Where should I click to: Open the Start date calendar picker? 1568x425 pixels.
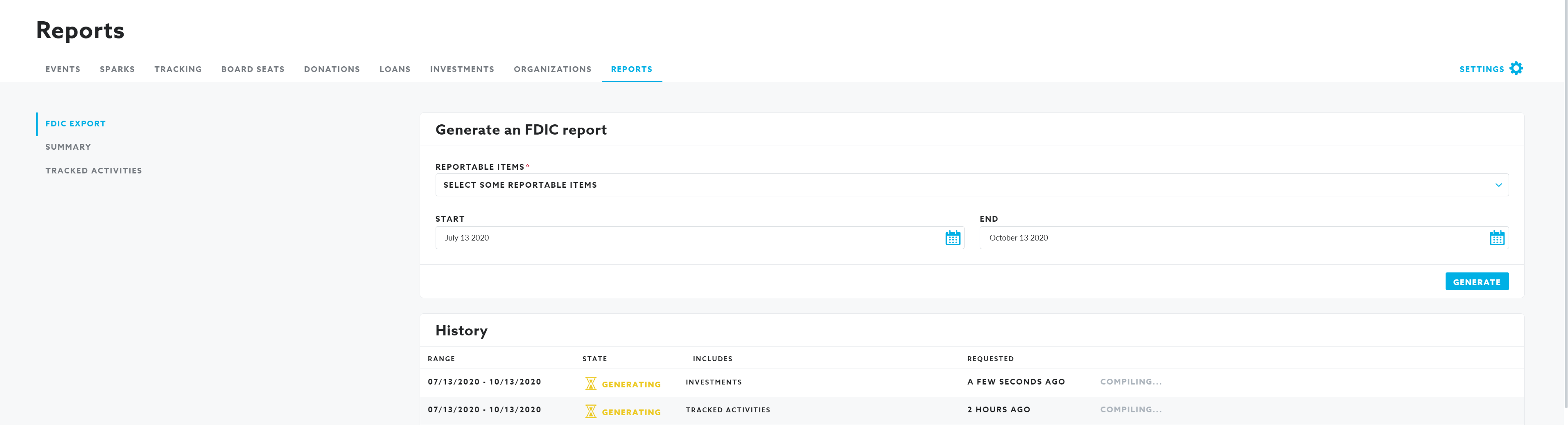[952, 238]
